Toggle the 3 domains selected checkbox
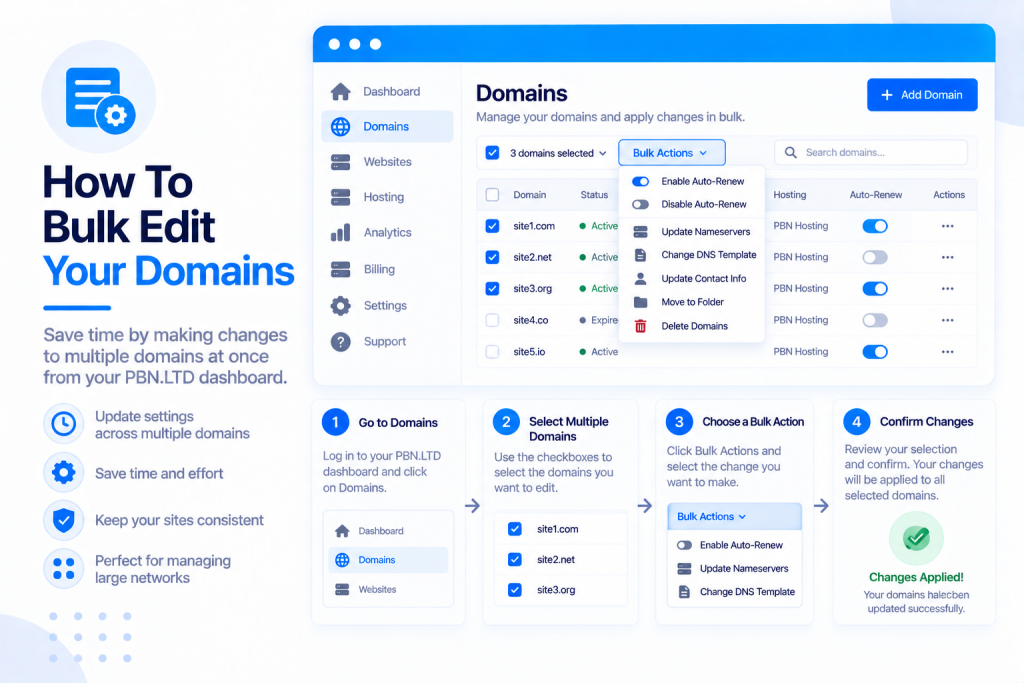 point(492,153)
